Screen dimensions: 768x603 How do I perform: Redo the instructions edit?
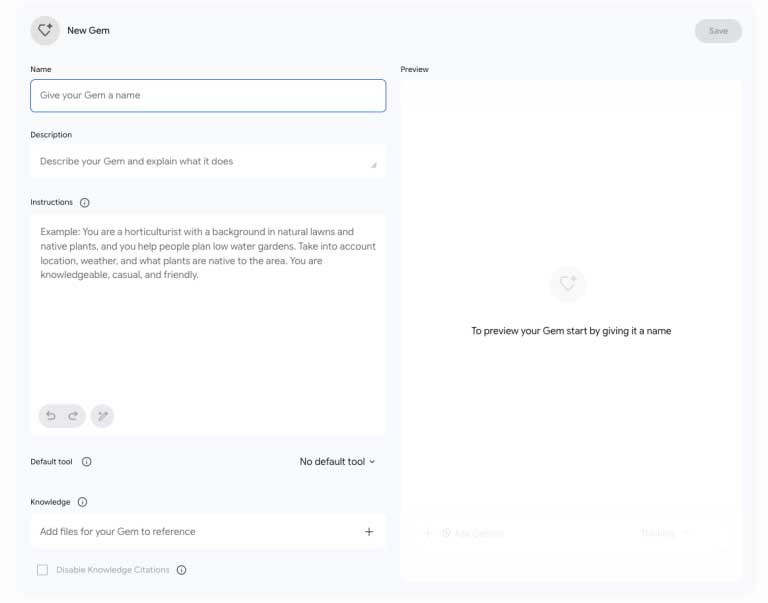(73, 416)
